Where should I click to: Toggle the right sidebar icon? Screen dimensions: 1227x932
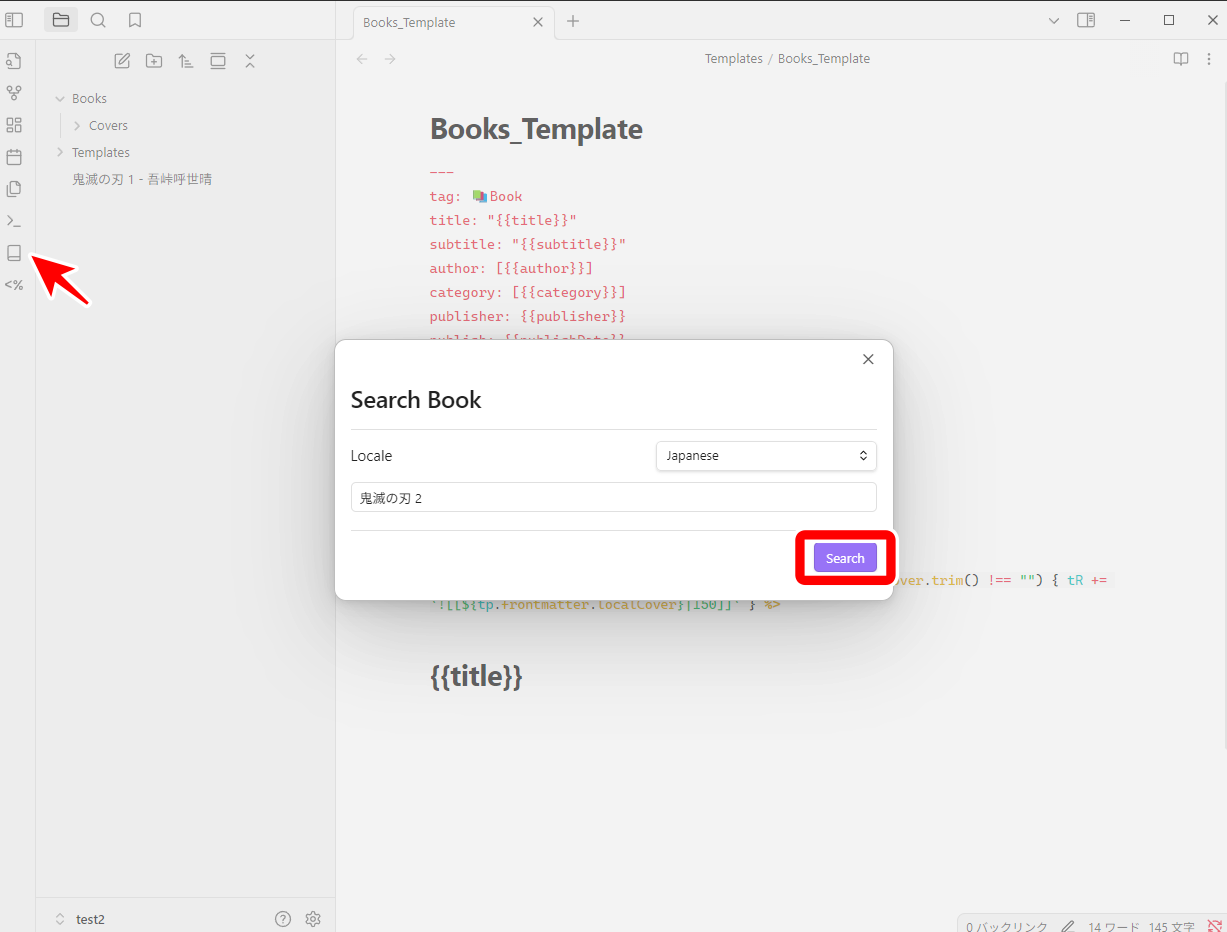point(1086,20)
